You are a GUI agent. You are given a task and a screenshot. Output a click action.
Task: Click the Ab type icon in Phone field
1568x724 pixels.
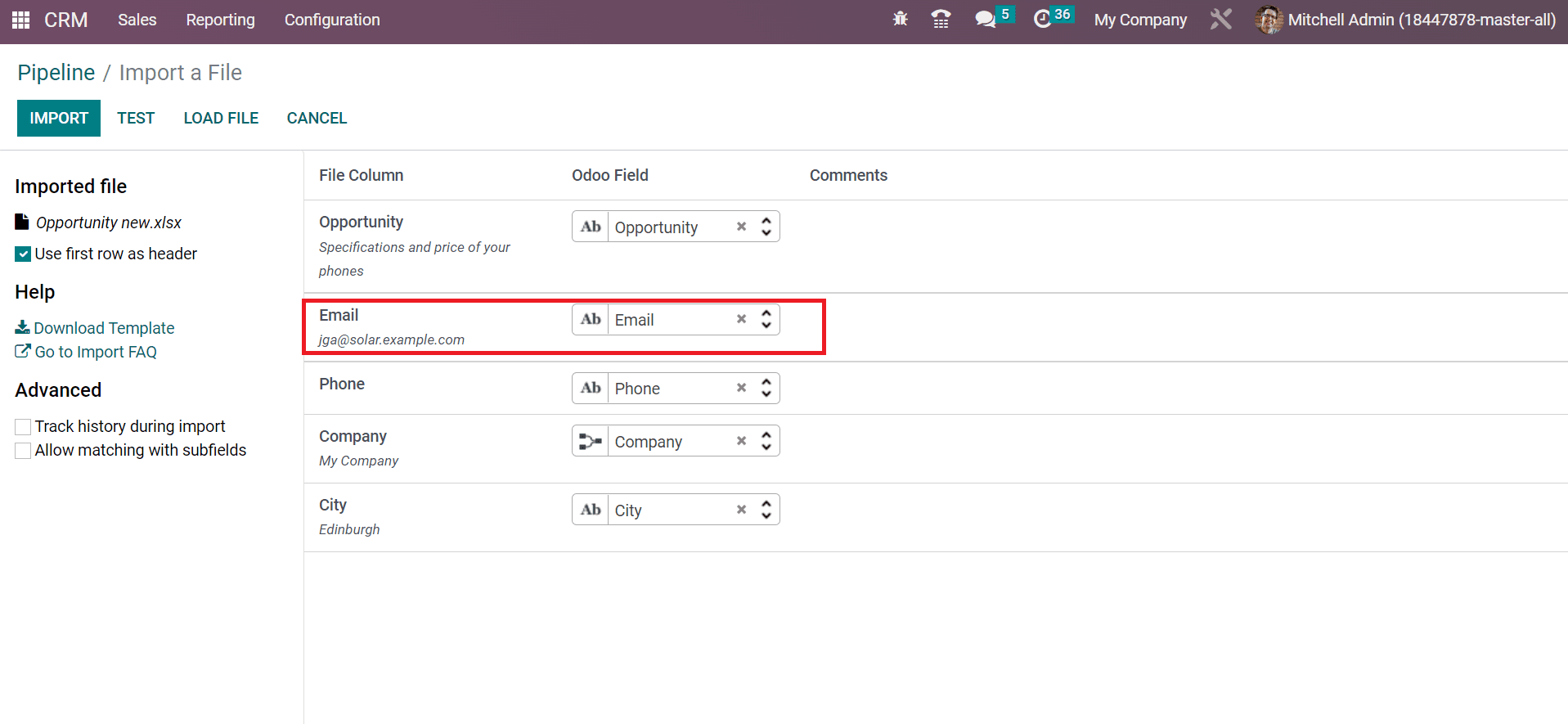click(591, 388)
